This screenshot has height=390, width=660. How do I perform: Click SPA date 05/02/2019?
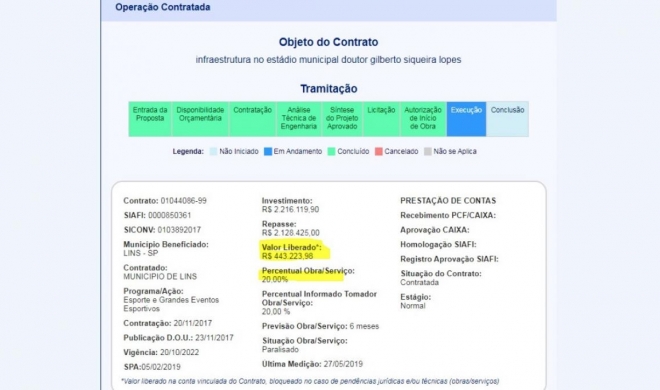click(161, 367)
